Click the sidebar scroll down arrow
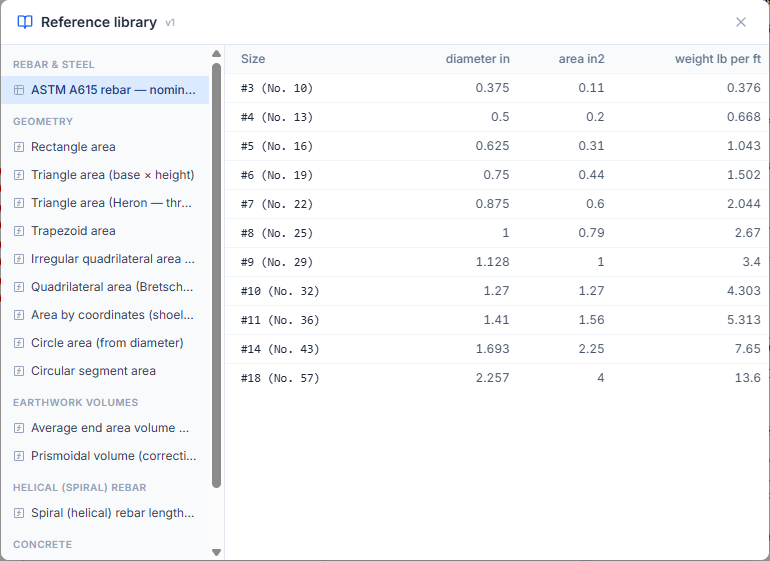 (216, 552)
